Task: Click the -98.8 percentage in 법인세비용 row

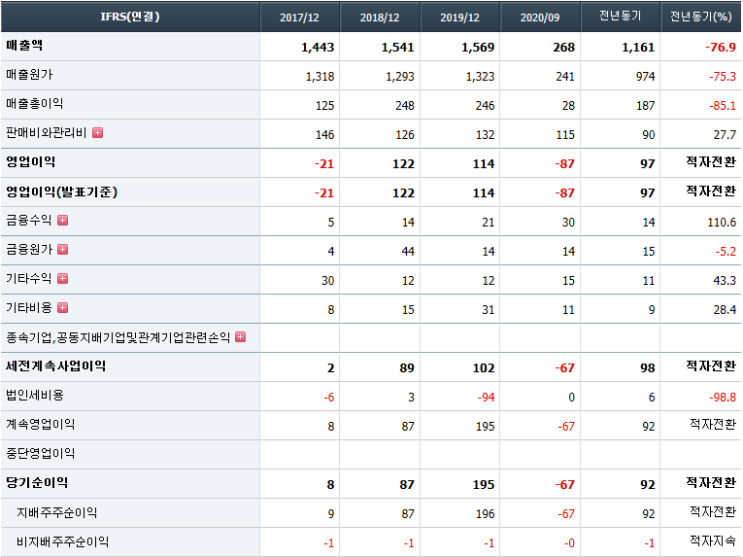Action: pyautogui.click(x=723, y=397)
